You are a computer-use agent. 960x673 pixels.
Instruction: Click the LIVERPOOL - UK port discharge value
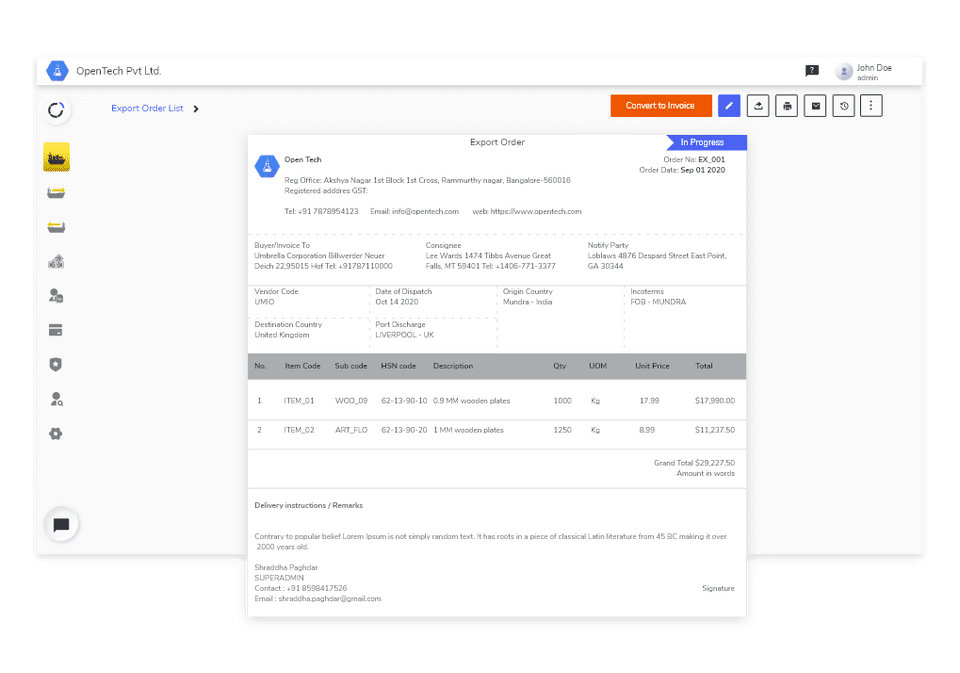coord(404,335)
